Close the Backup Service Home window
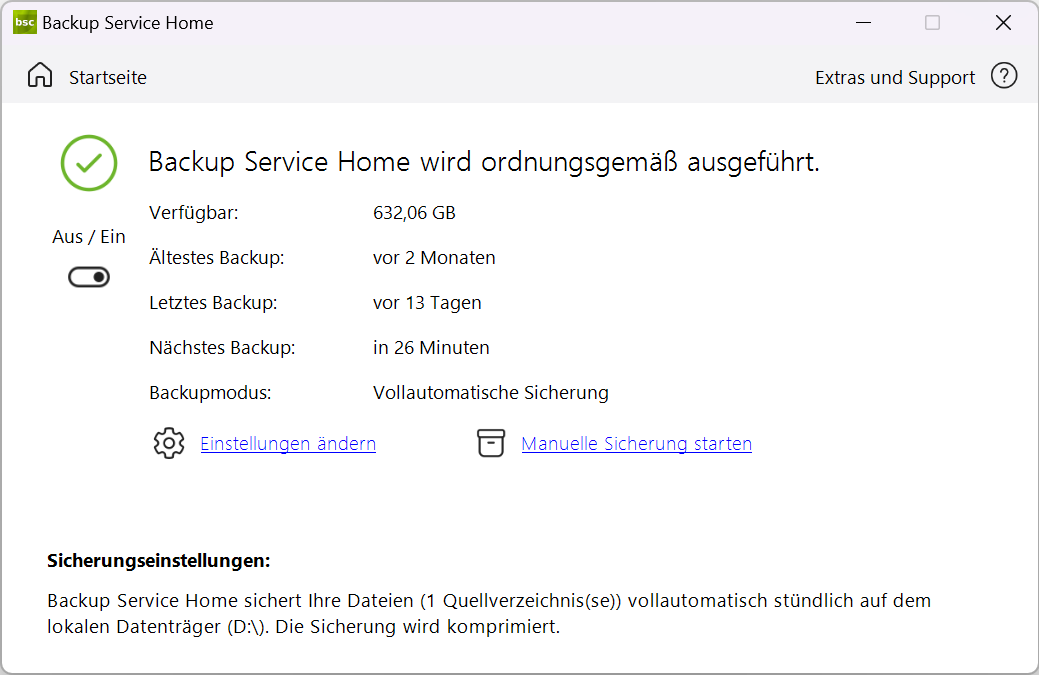 point(1003,22)
